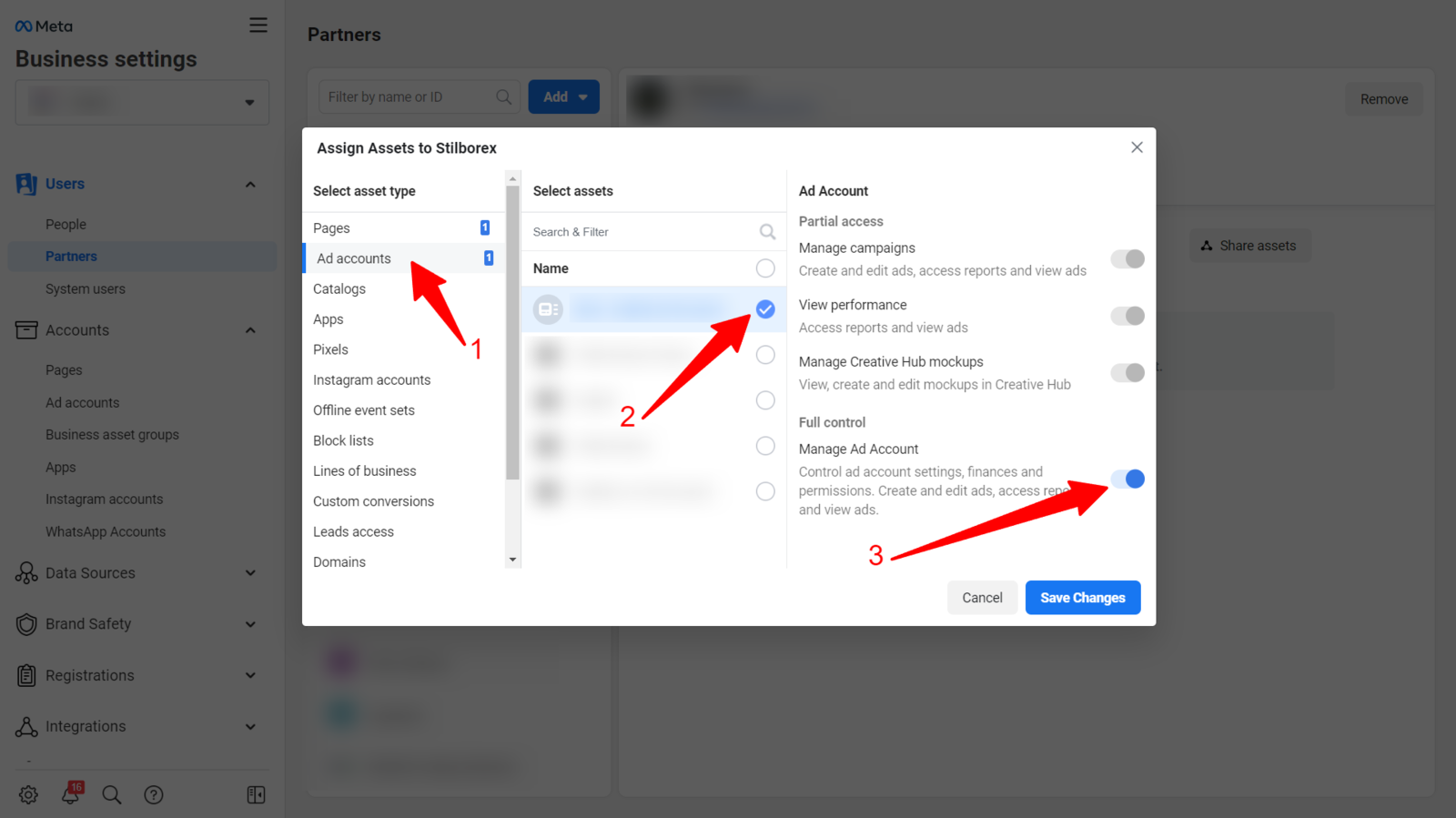This screenshot has height=818, width=1456.
Task: Open the notifications bell icon
Action: [70, 793]
